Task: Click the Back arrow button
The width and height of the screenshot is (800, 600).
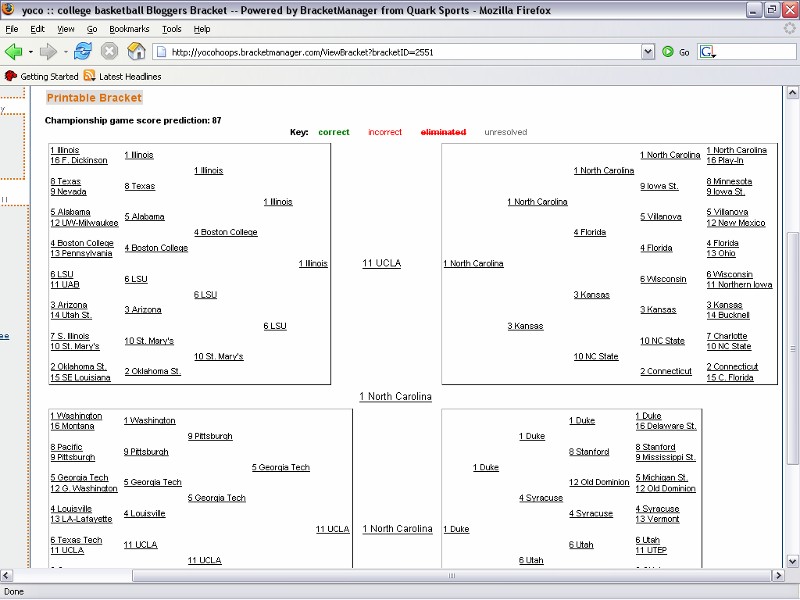Action: click(x=14, y=52)
